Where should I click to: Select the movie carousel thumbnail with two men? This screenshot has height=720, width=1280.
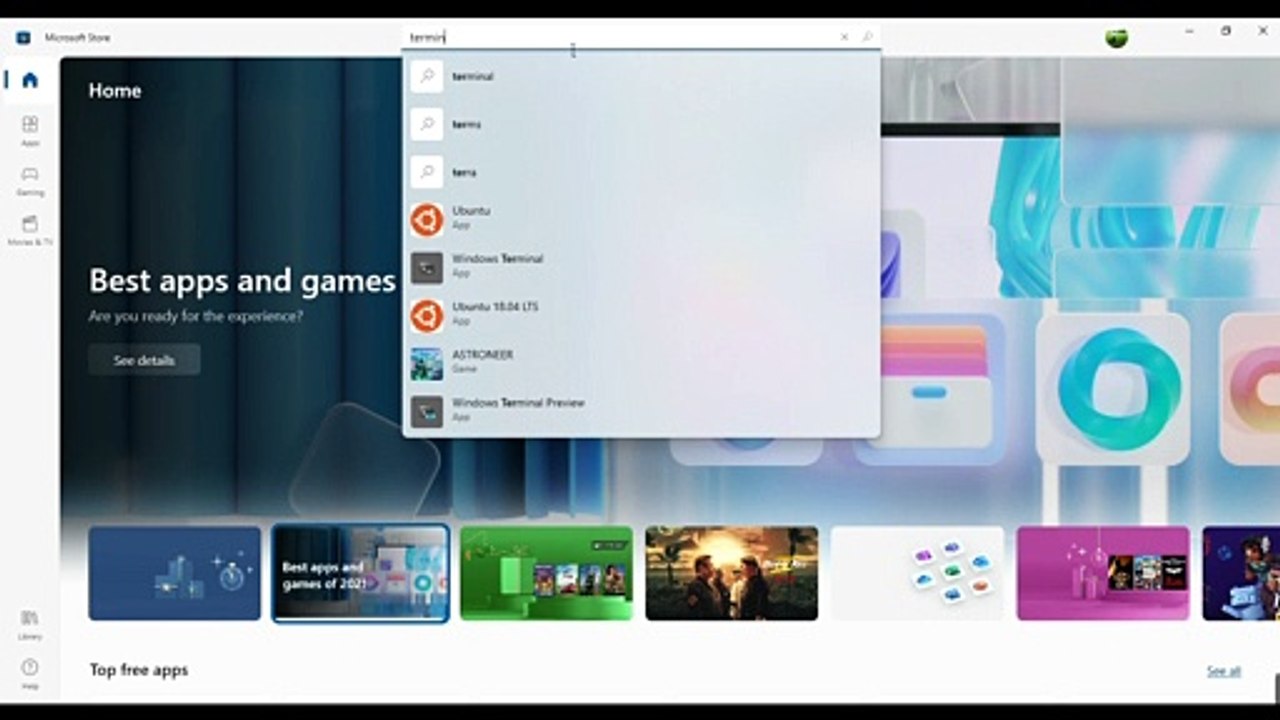[732, 574]
